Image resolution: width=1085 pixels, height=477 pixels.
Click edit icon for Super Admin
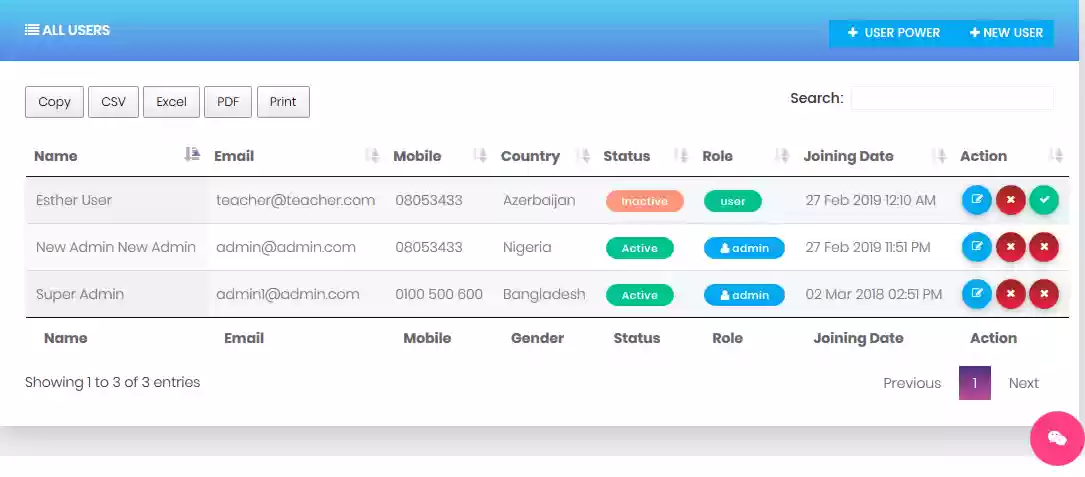coord(976,294)
